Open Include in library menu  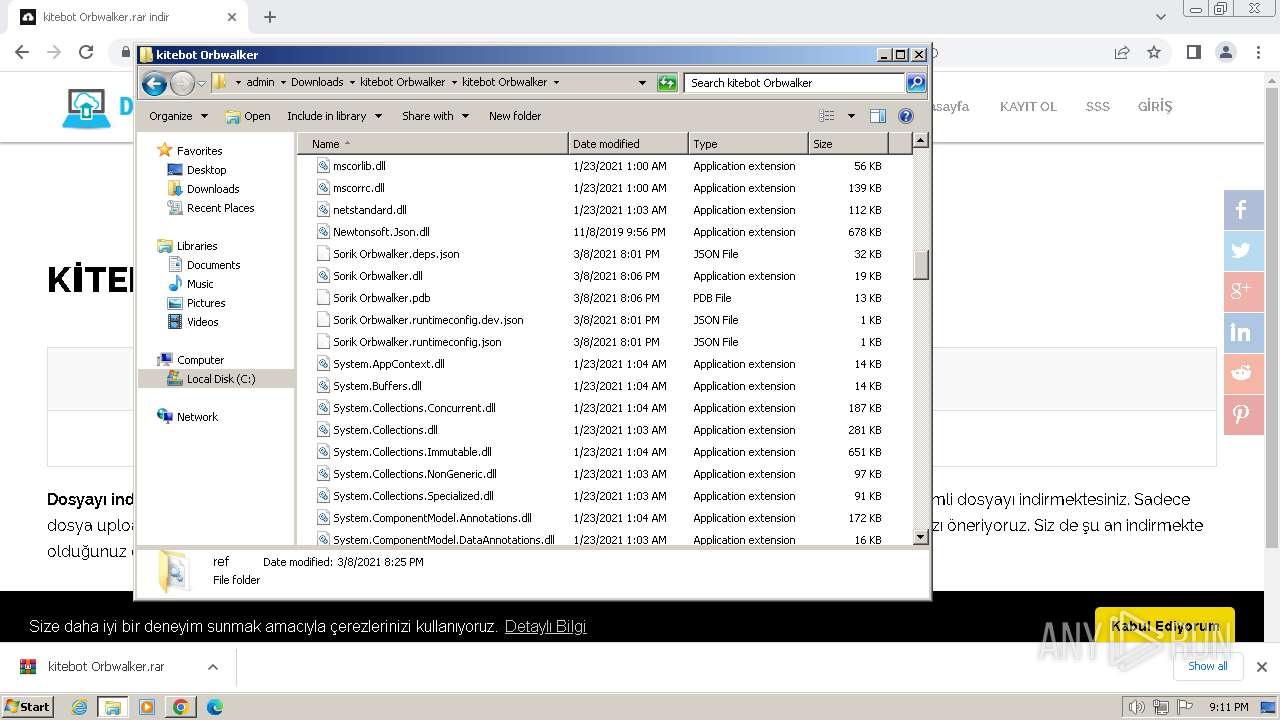pos(334,116)
